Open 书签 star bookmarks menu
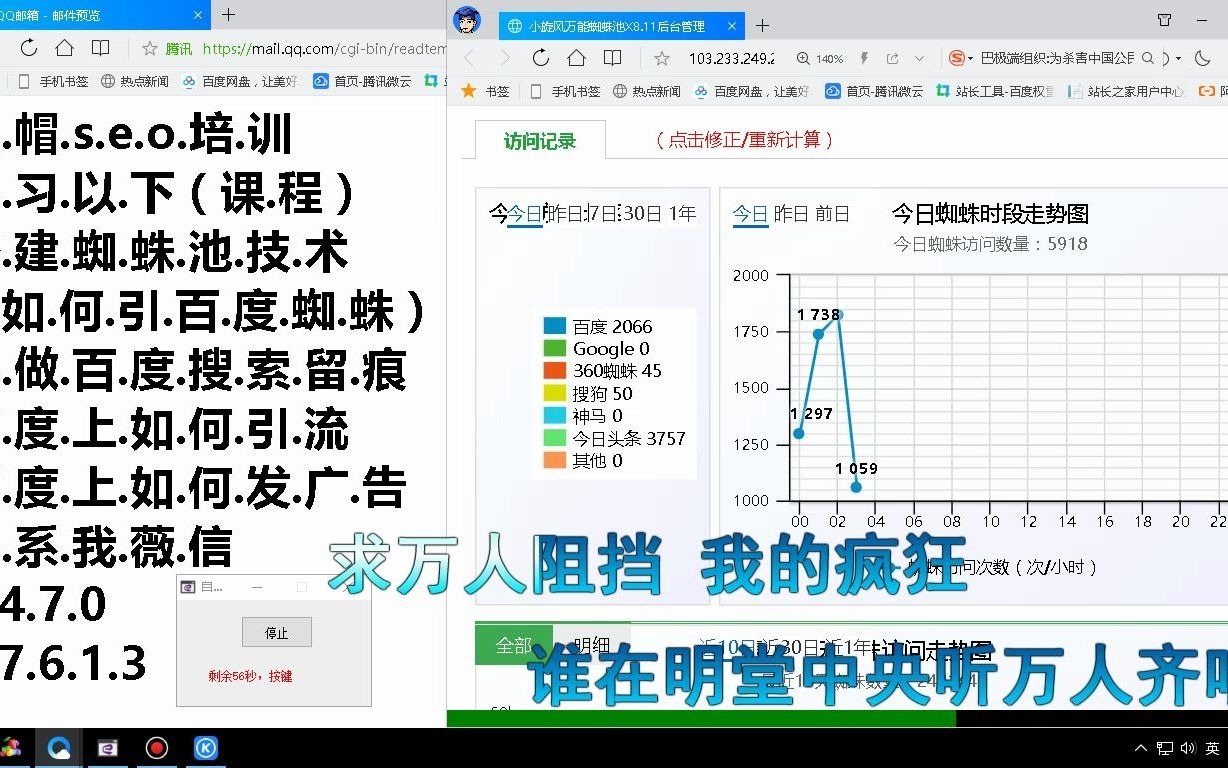The image size is (1228, 768). coord(485,90)
